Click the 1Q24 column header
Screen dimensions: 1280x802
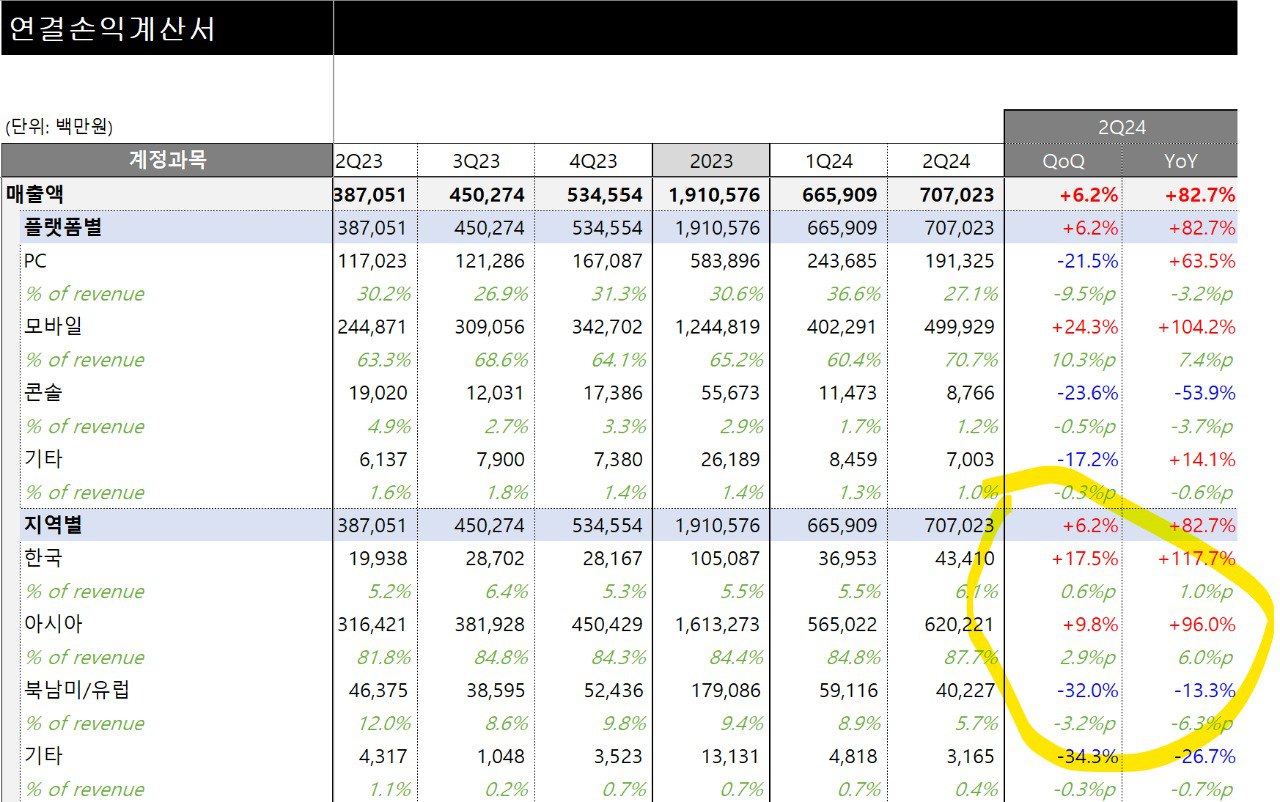coord(828,161)
